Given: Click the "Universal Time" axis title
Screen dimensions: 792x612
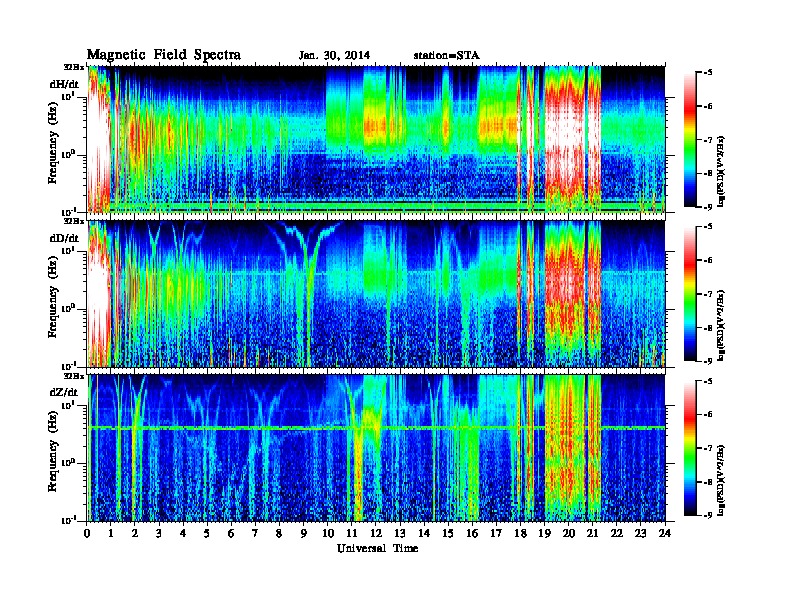Looking at the screenshot, I should click(x=377, y=548).
